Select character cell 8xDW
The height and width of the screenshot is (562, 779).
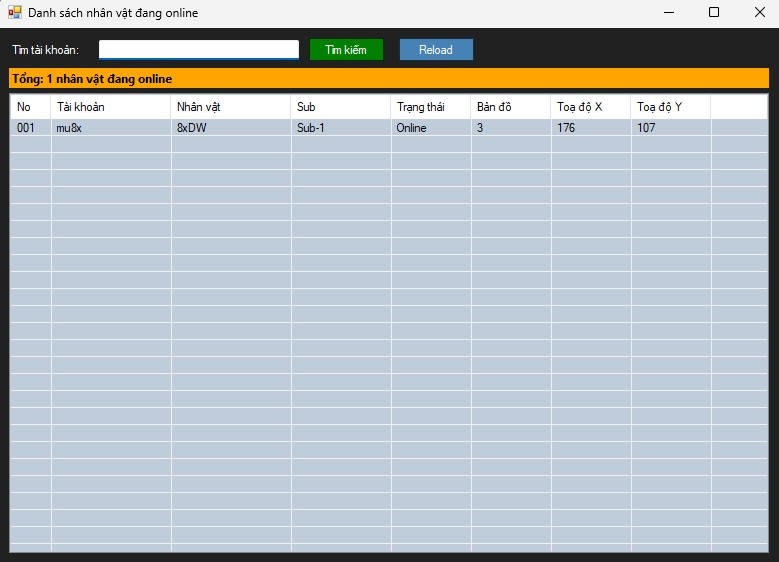[x=231, y=128]
